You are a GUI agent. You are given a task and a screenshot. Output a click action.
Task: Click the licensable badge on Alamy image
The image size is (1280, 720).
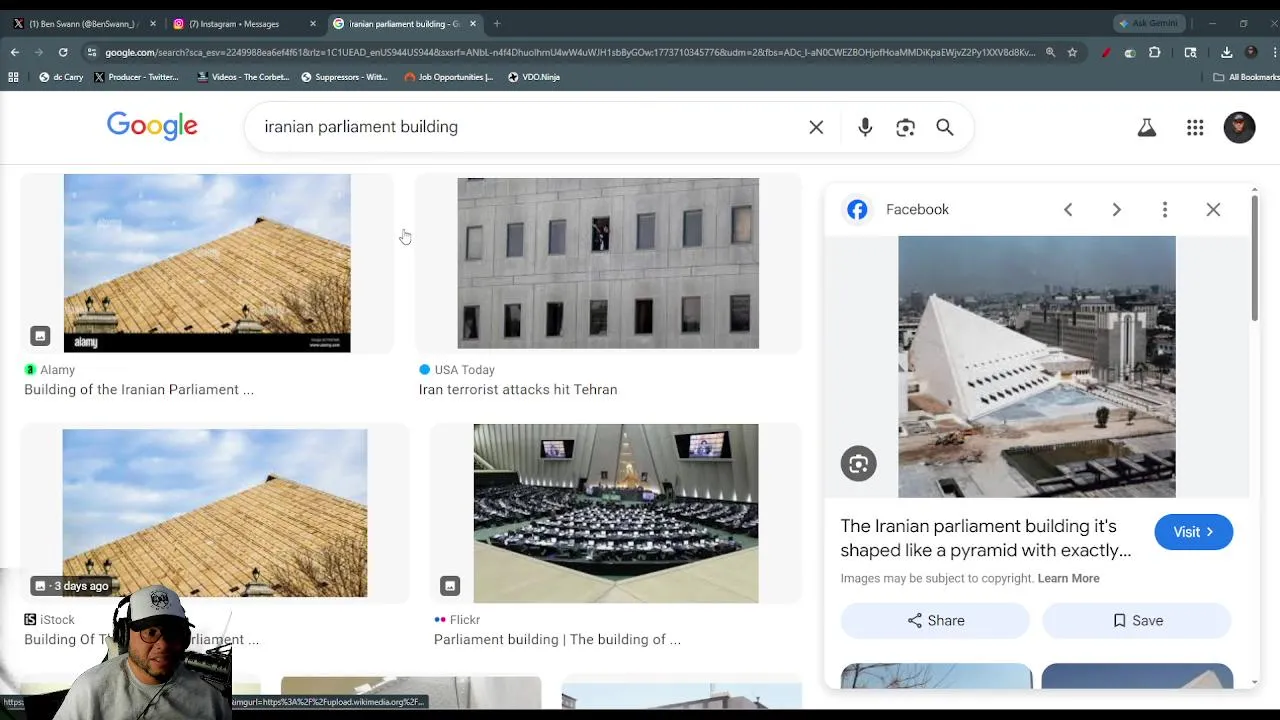tap(40, 336)
